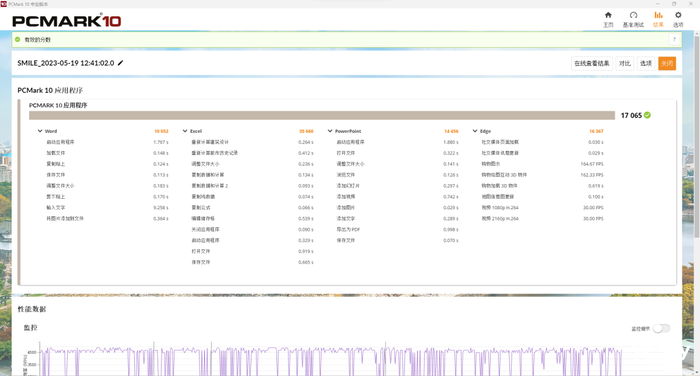
Task: Click the Excel value 0.264 s
Action: (306, 142)
